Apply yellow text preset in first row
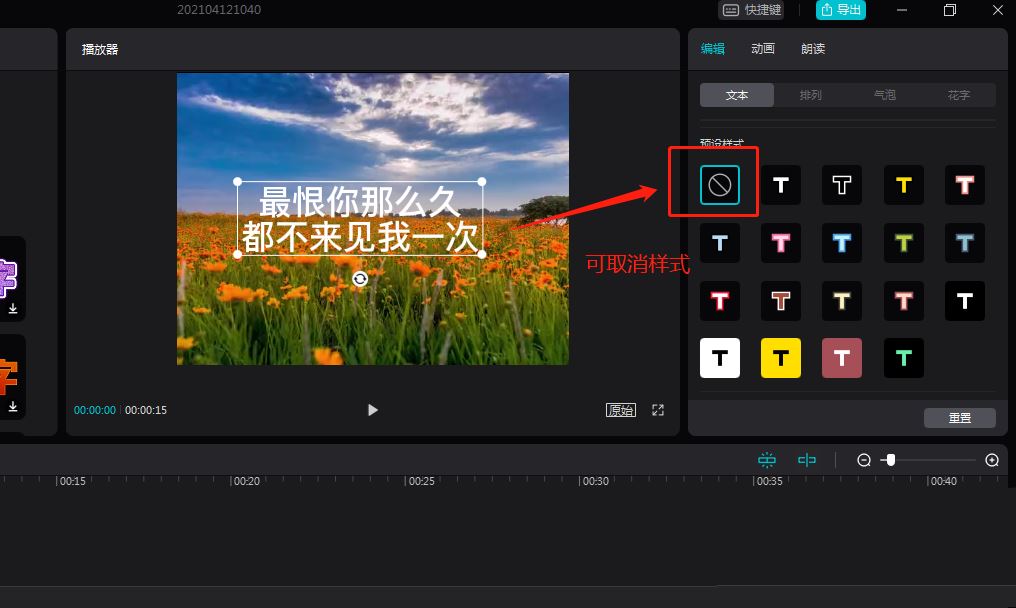The width and height of the screenshot is (1016, 608). [903, 185]
